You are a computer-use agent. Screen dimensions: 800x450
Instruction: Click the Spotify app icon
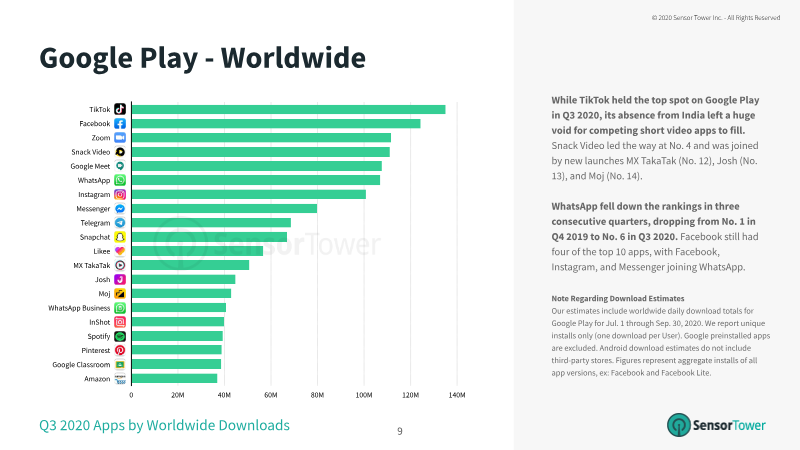pos(120,336)
